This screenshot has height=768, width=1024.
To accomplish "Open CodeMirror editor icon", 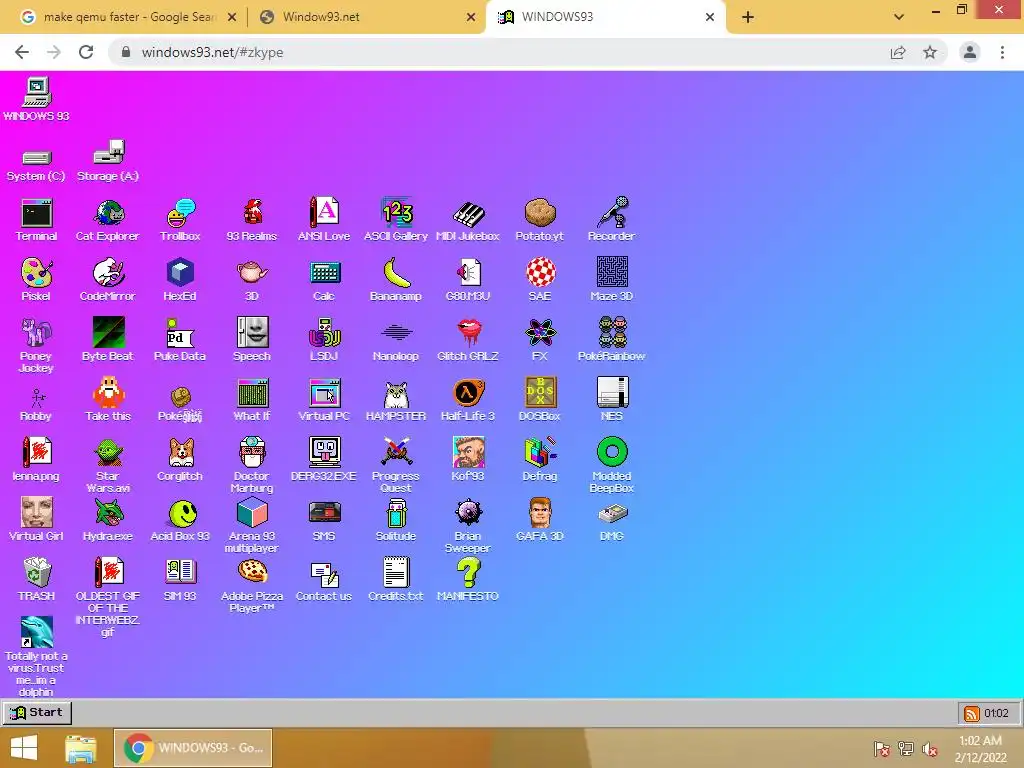I will (108, 280).
